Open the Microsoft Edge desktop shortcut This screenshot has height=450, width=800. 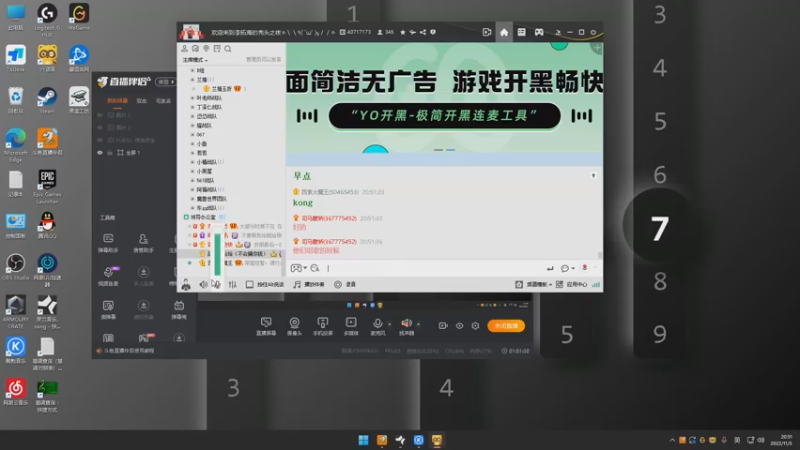[15, 145]
